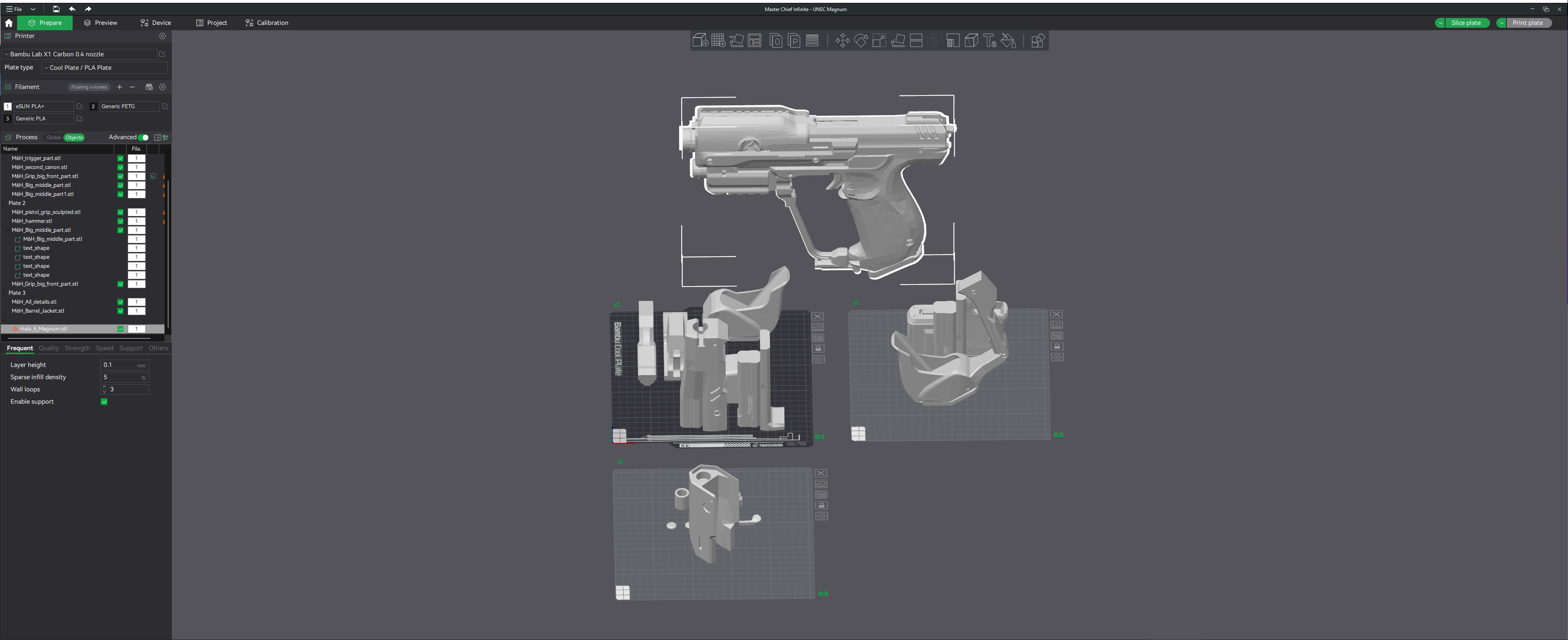Select the Move tool in toolbar
The image size is (1568, 640).
842,41
